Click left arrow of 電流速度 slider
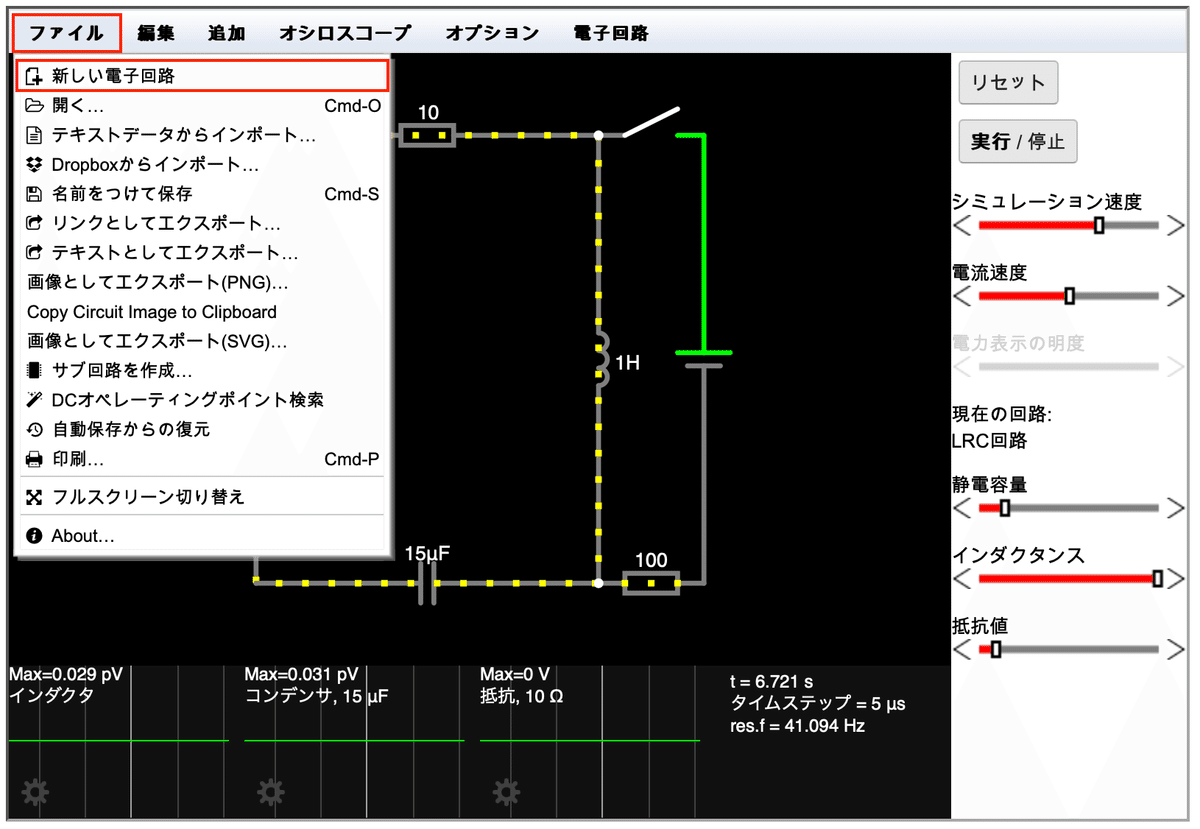The image size is (1200, 829). point(962,297)
